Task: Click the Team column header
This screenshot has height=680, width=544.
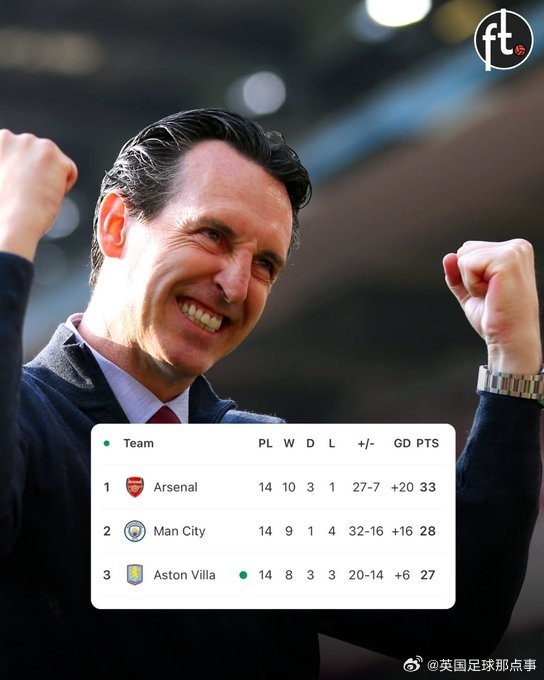Action: pos(138,443)
